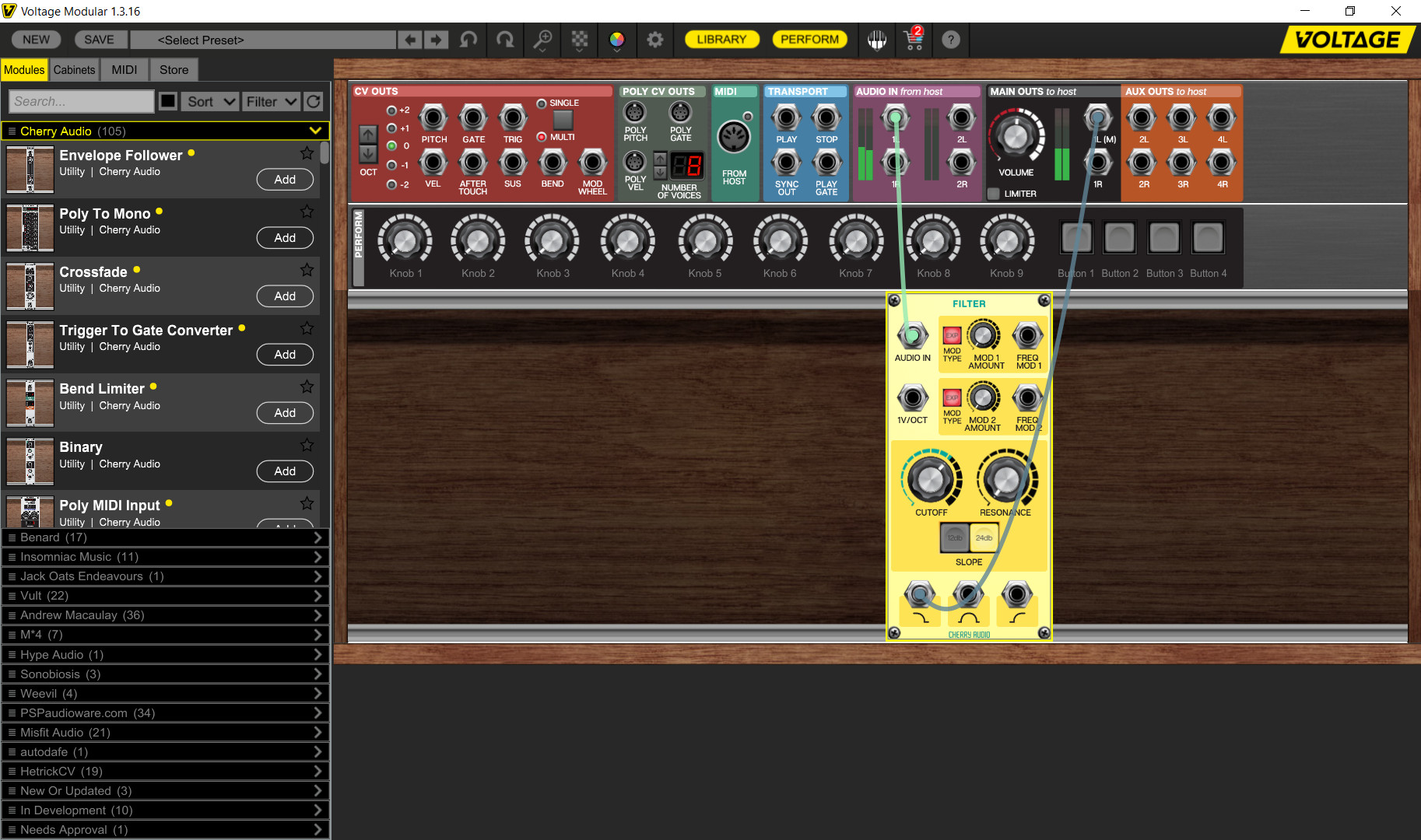Select the SINGLE trigger mode radio
Viewport: 1421px width, 840px height.
click(542, 103)
